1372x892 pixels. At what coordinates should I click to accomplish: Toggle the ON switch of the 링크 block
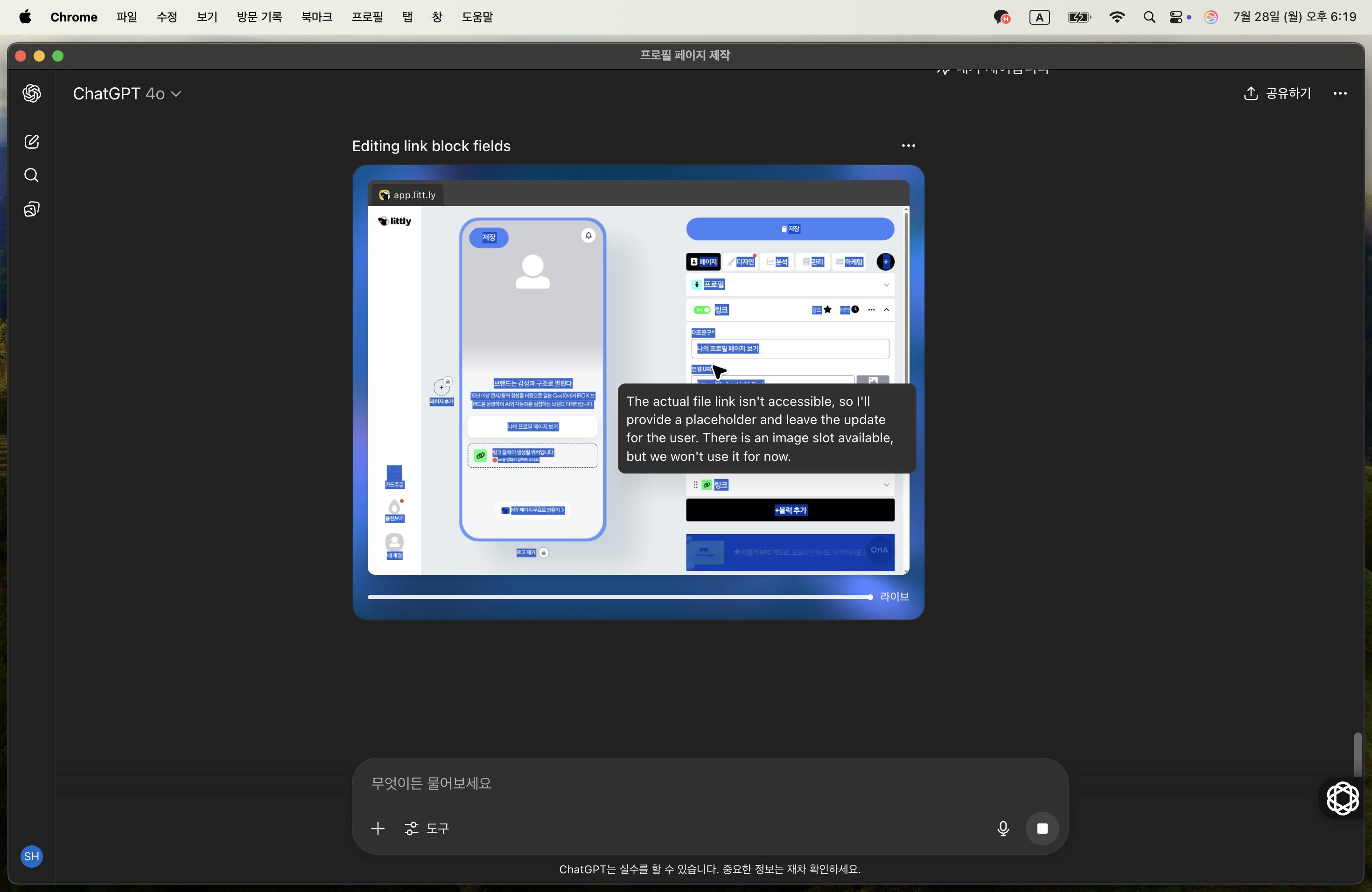701,310
